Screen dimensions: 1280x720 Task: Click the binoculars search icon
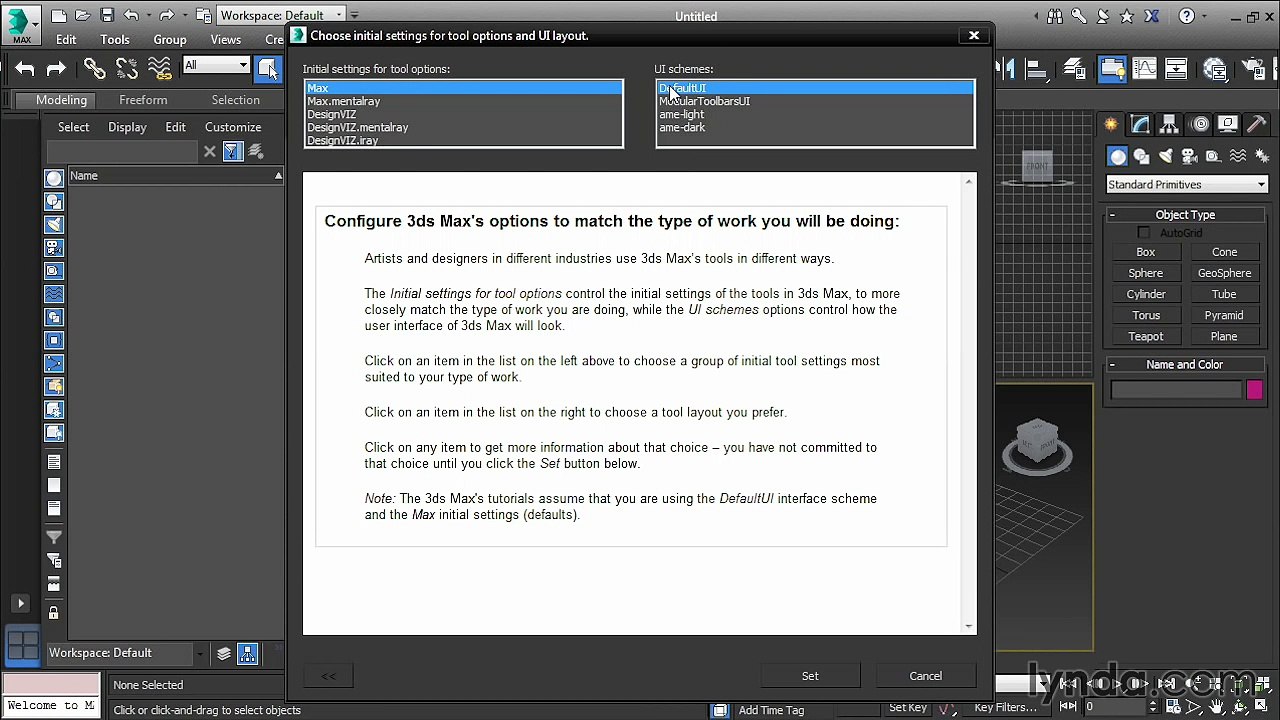[x=1056, y=16]
